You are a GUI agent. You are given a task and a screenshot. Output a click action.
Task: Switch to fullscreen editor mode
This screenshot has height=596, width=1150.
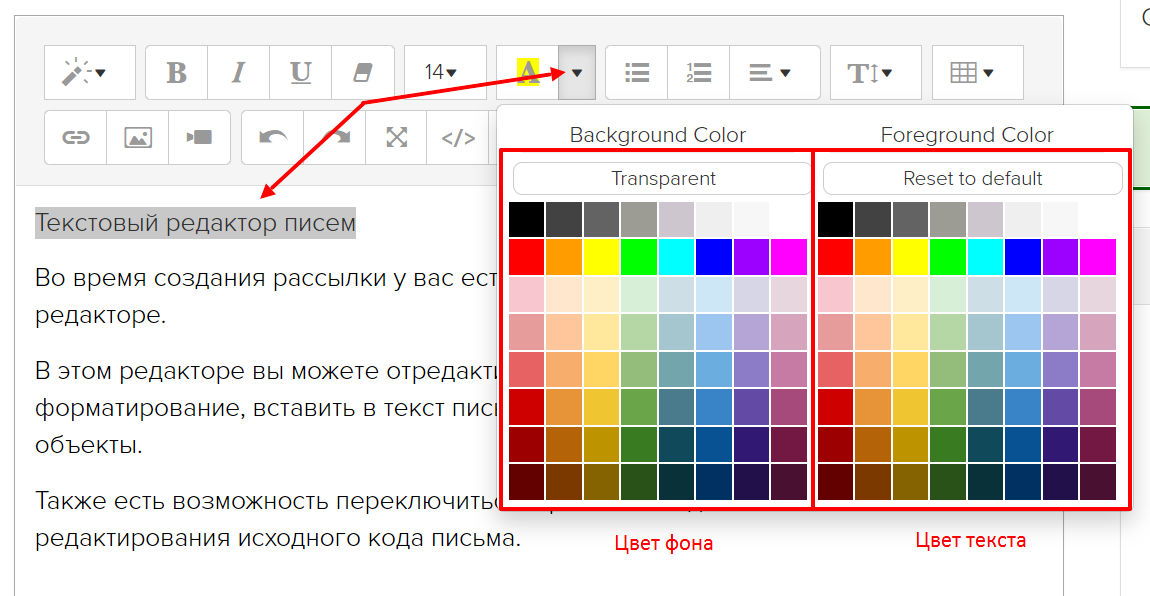coord(397,138)
